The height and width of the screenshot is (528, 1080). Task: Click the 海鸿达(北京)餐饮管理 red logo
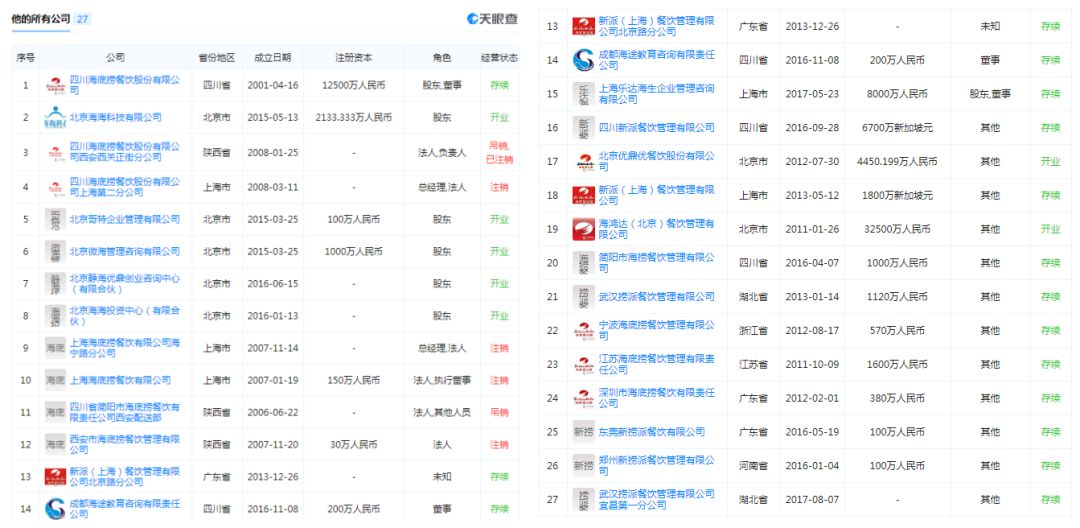[583, 229]
